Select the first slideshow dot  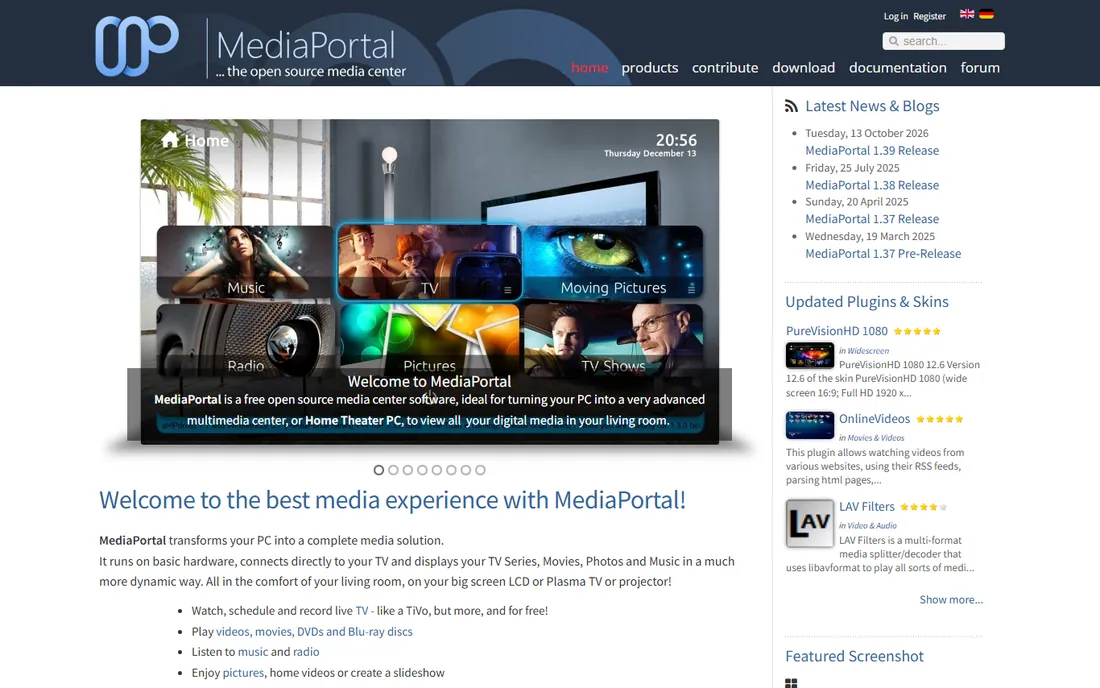click(379, 470)
